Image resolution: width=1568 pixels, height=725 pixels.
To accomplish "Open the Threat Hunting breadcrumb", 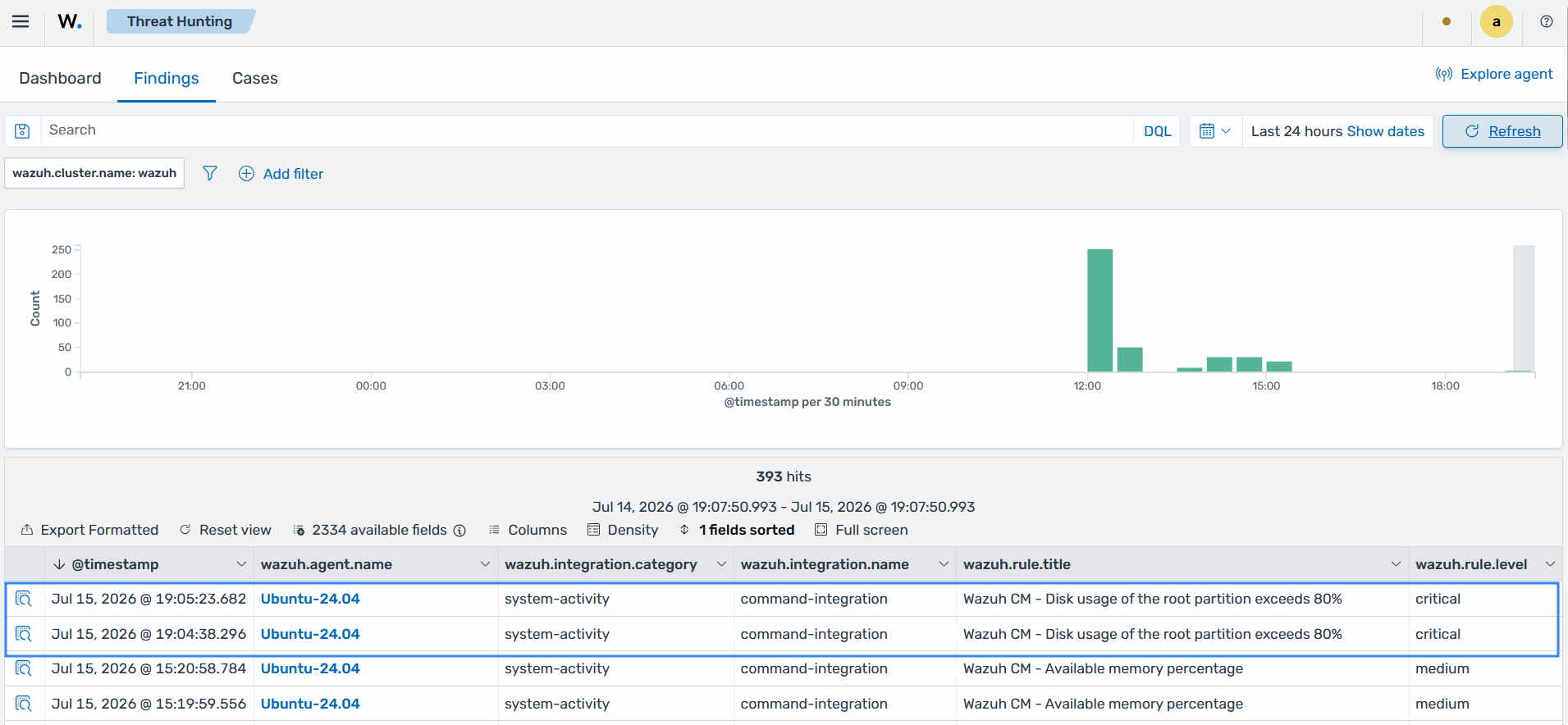I will point(180,21).
